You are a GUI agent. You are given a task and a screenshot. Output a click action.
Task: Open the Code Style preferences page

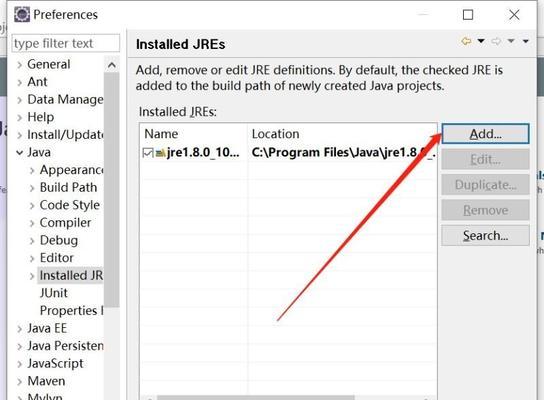click(70, 205)
